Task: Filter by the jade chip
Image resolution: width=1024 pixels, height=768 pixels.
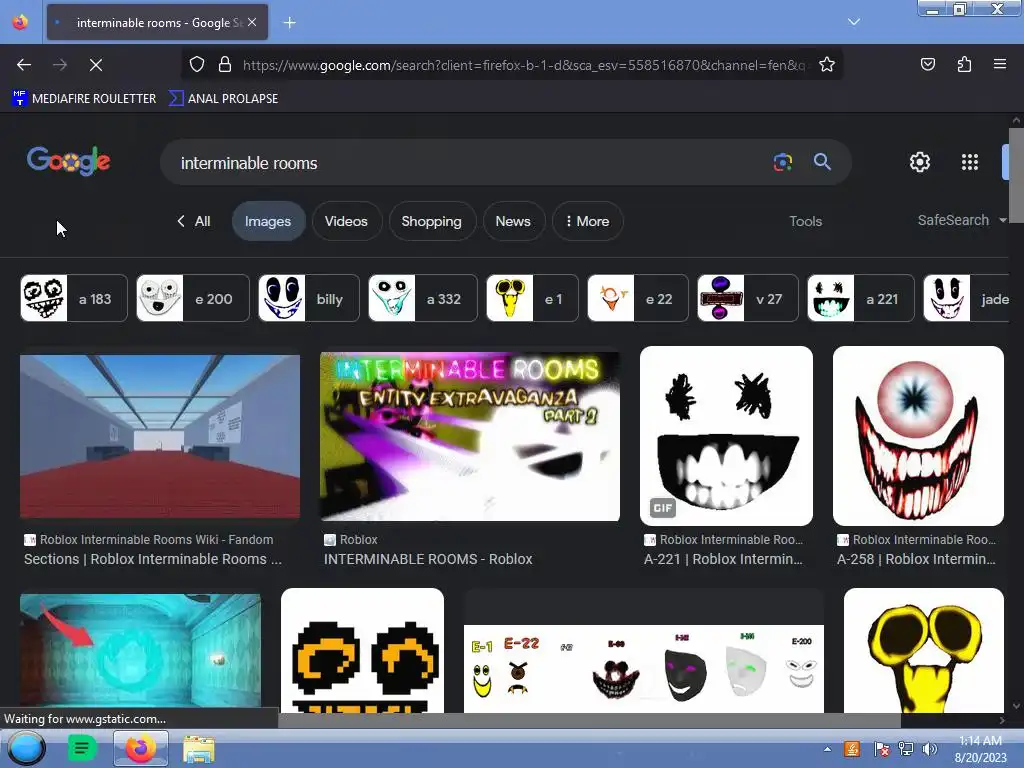Action: pos(967,298)
